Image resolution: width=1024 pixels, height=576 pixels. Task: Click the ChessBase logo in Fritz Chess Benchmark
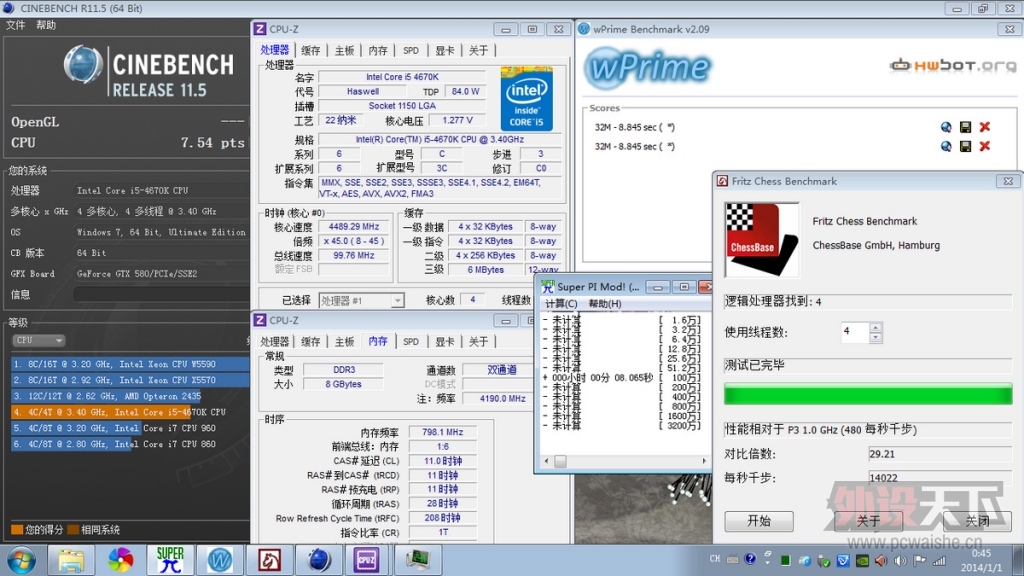(761, 240)
